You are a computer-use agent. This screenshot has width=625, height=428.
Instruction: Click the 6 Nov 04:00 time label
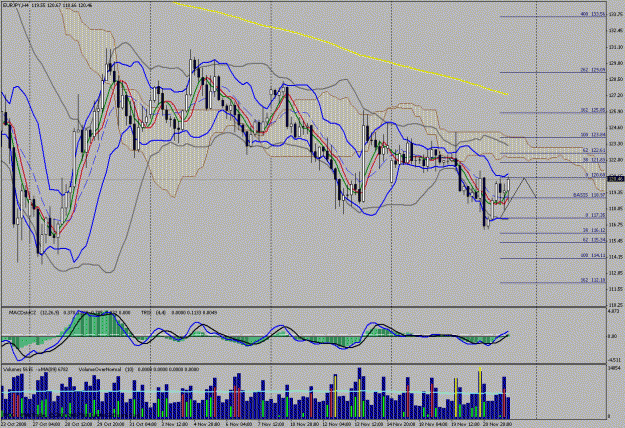[x=239, y=424]
